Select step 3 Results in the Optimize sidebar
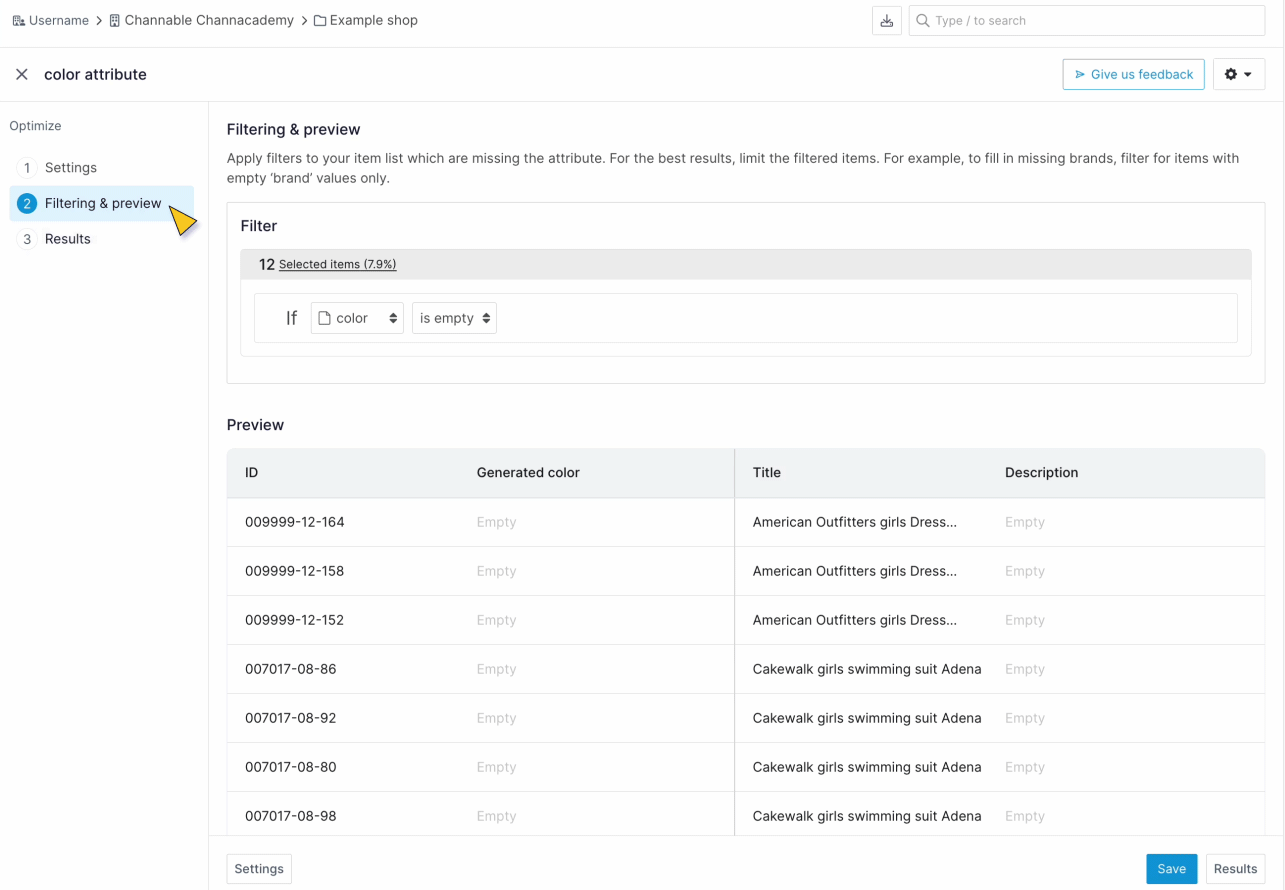Viewport: 1285px width, 890px height. click(67, 238)
